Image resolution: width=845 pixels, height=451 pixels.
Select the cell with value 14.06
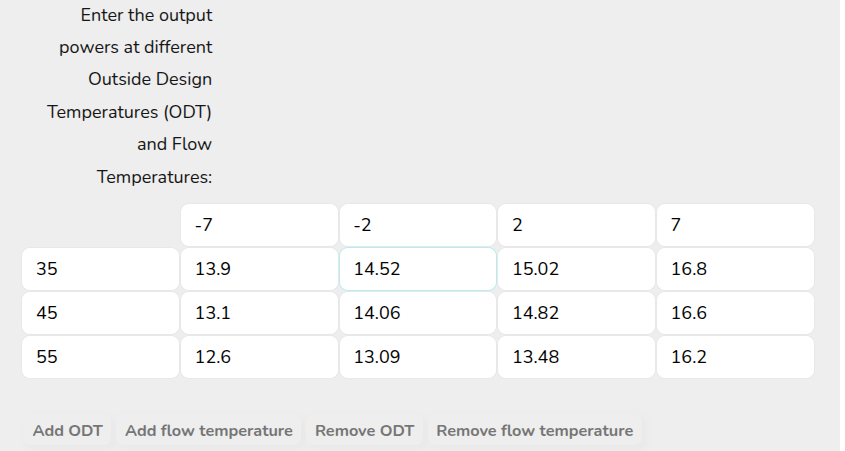(418, 313)
